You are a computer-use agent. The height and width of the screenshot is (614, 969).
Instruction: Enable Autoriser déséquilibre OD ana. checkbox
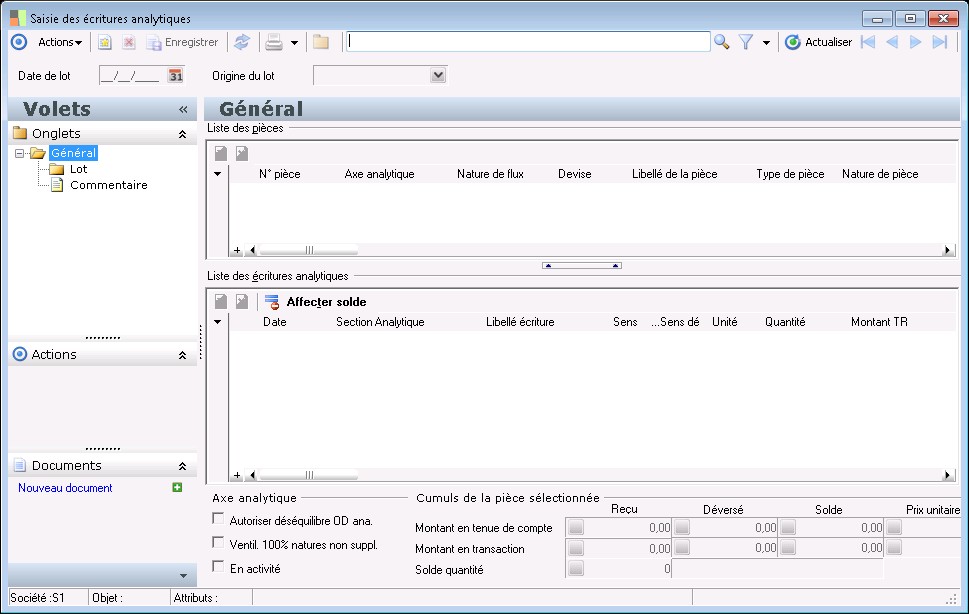(x=219, y=519)
